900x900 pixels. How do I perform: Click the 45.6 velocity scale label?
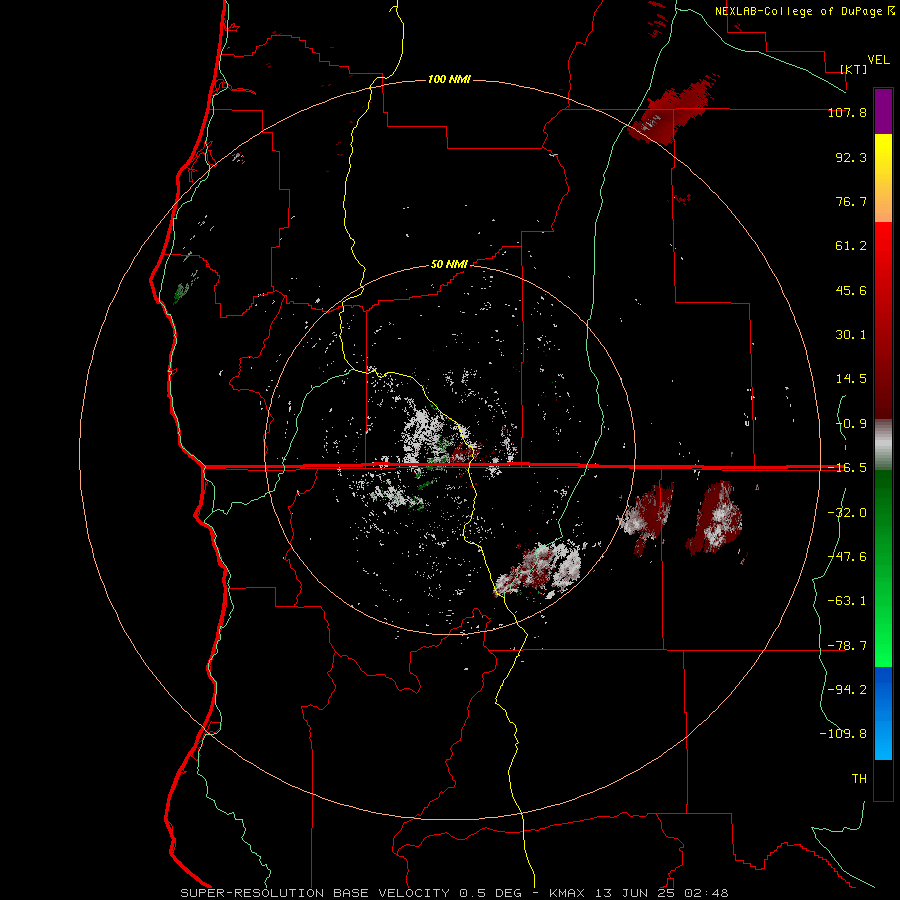(x=851, y=290)
